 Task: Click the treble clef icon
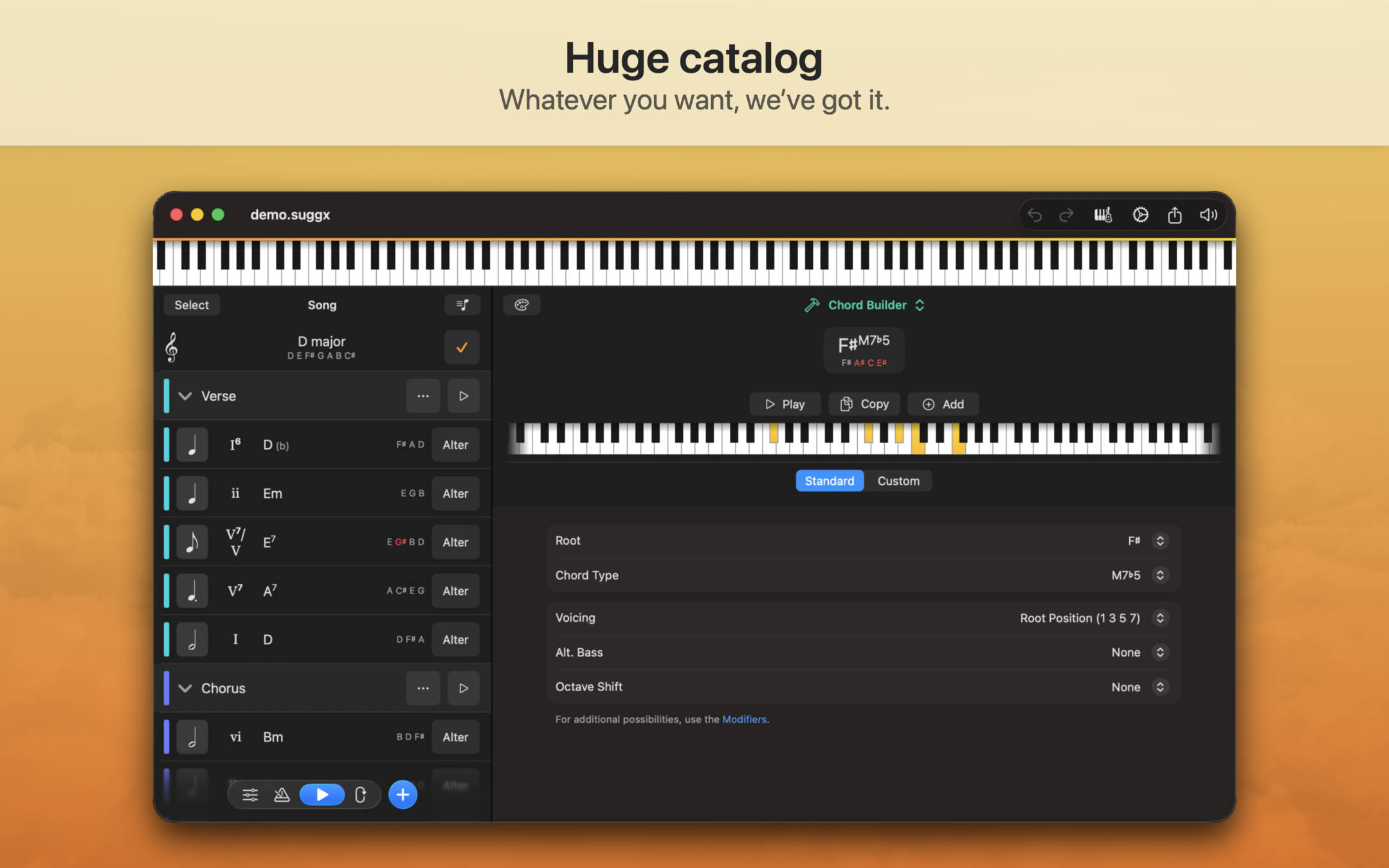(172, 347)
